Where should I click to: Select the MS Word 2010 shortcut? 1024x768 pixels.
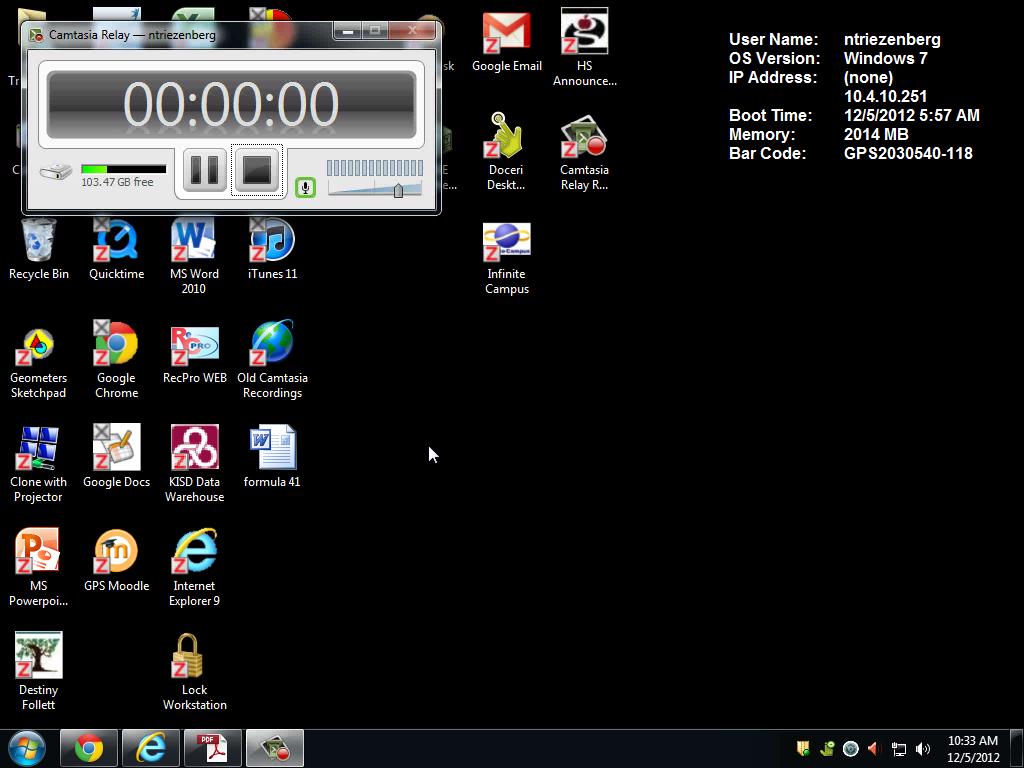point(194,257)
